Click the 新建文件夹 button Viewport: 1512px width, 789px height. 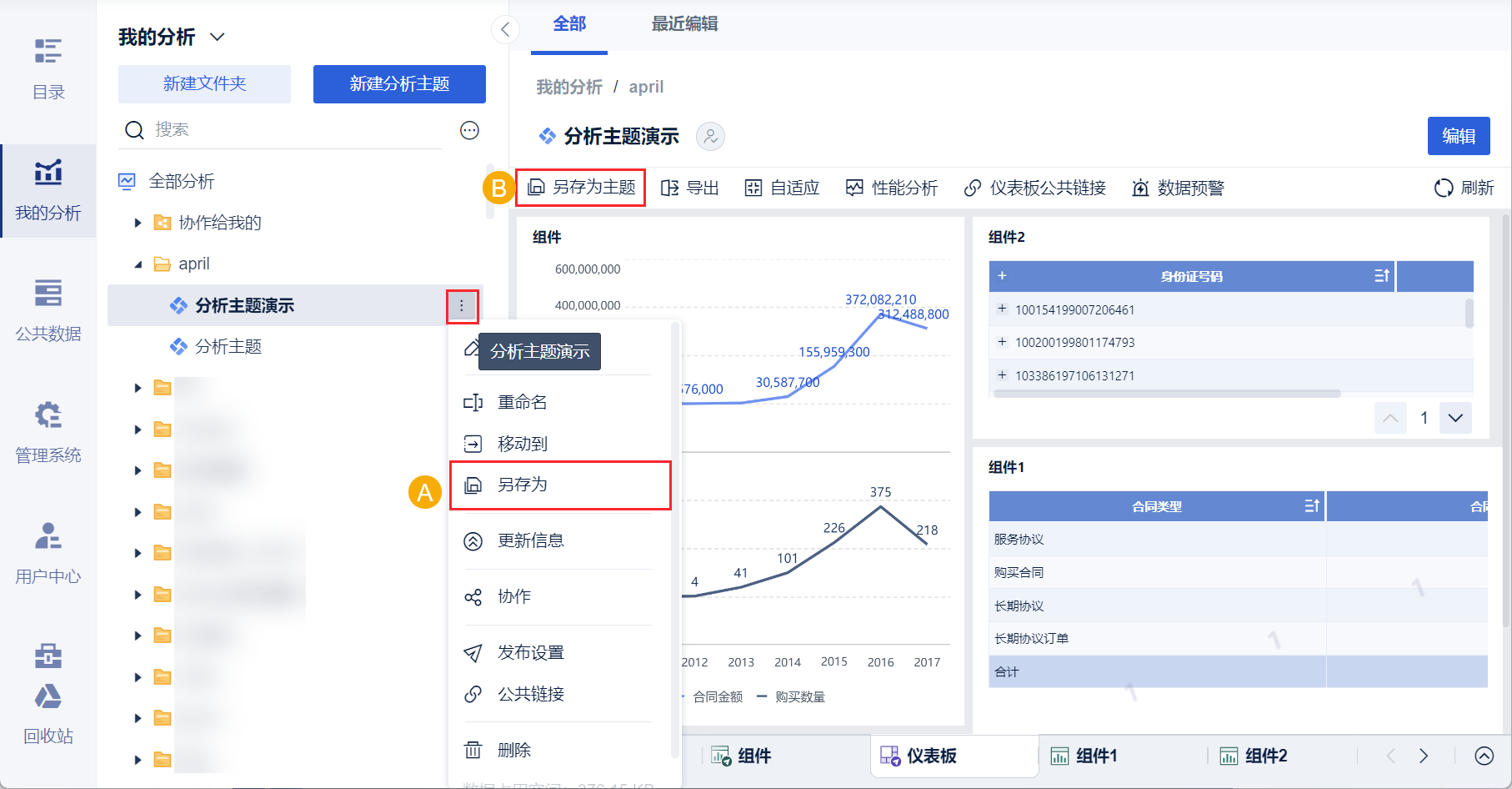tap(204, 84)
